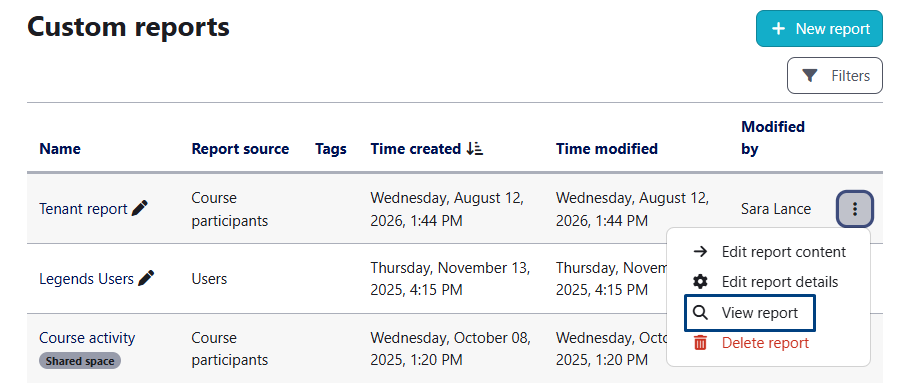This screenshot has width=912, height=390.
Task: Open the Course activity report link
Action: point(87,338)
